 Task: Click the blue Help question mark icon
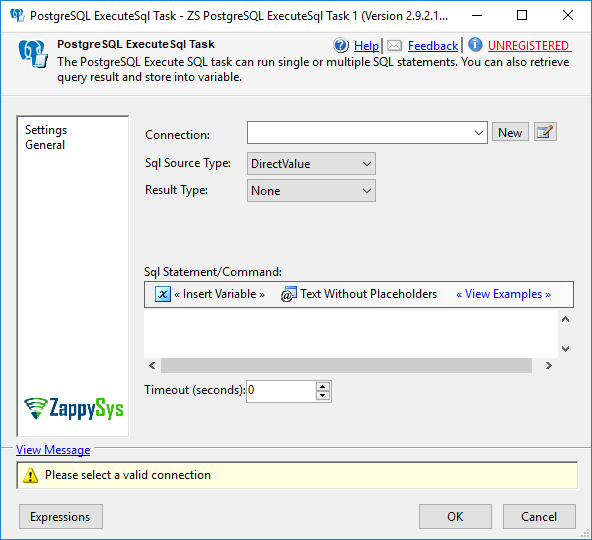click(341, 45)
